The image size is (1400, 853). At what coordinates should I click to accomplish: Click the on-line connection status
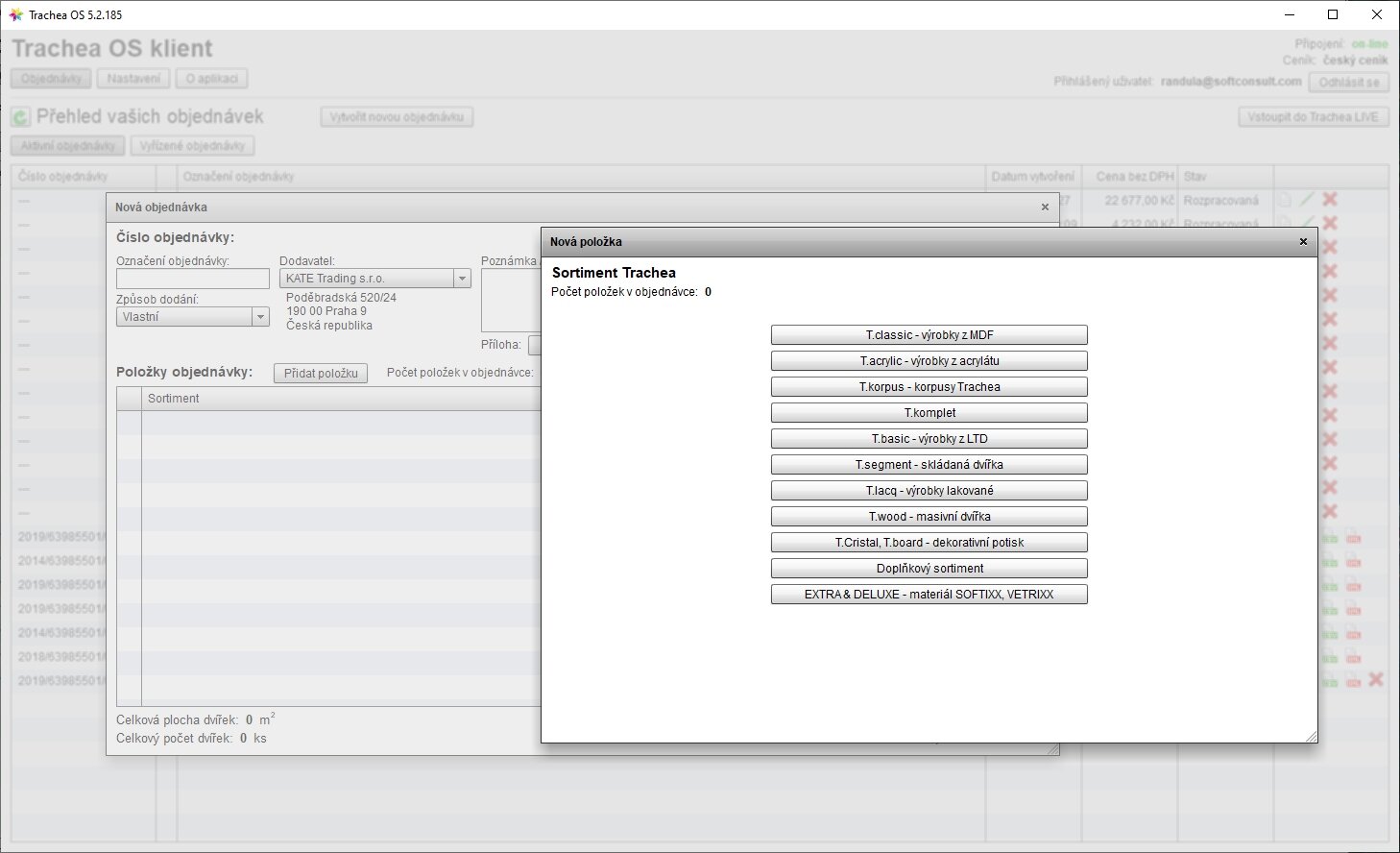pyautogui.click(x=1369, y=44)
